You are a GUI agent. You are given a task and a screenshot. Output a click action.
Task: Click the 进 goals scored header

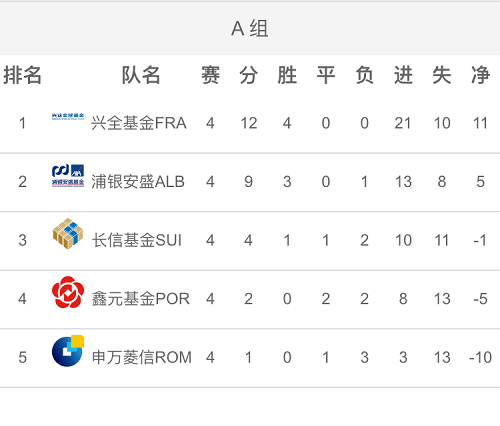pyautogui.click(x=403, y=75)
